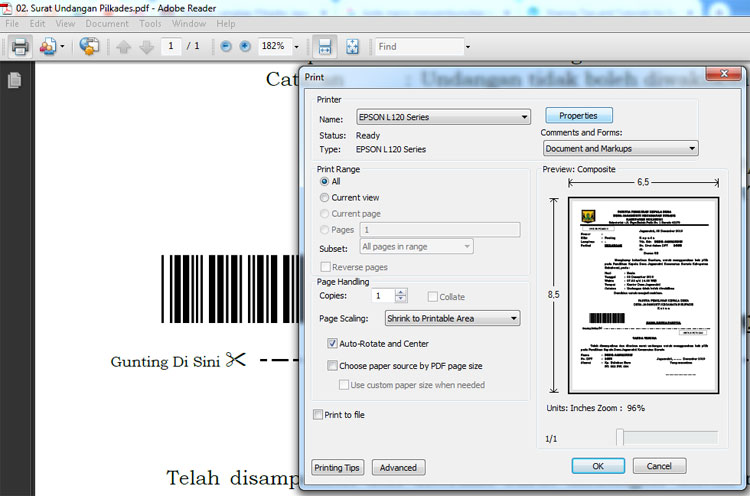Click the 182% zoom value field
750x496 pixels.
pyautogui.click(x=275, y=46)
